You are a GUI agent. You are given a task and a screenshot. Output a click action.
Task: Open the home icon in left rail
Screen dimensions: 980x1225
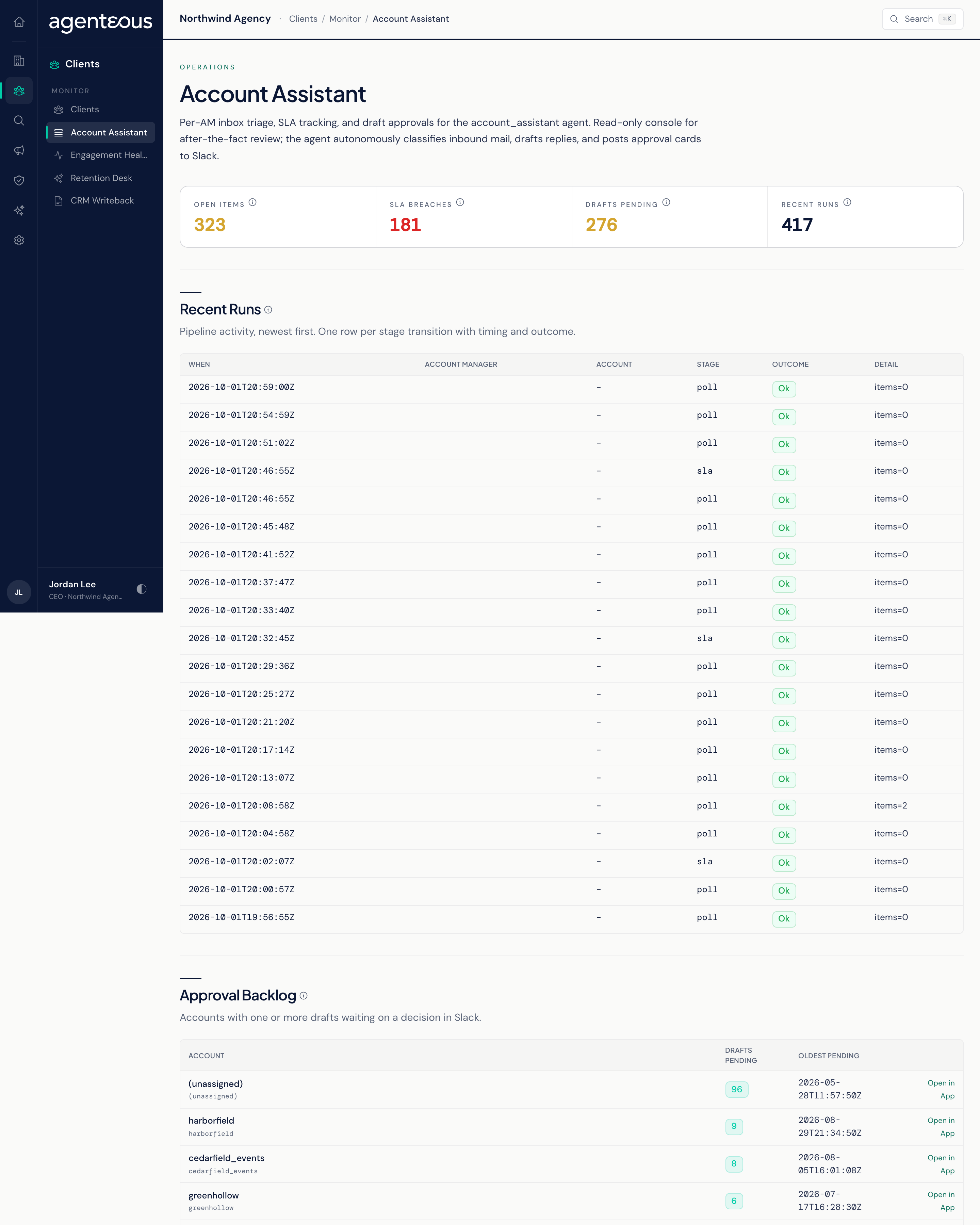click(19, 22)
